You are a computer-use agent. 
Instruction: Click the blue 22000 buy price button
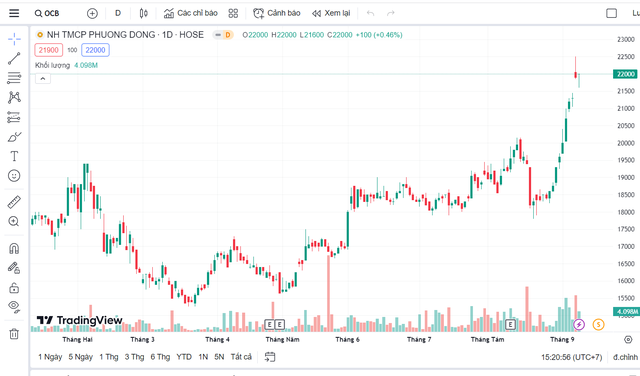tap(95, 50)
